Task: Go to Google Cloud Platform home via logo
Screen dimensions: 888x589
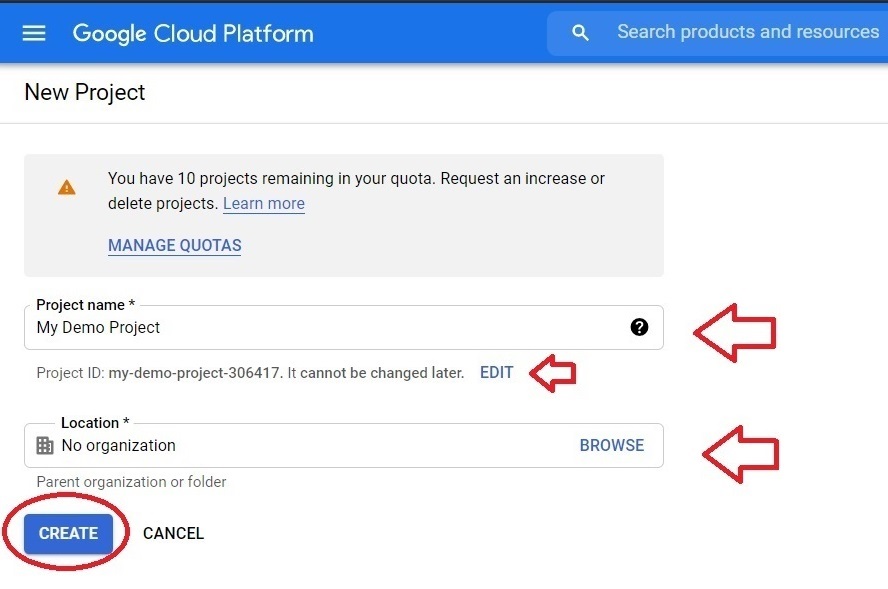Action: [x=193, y=33]
